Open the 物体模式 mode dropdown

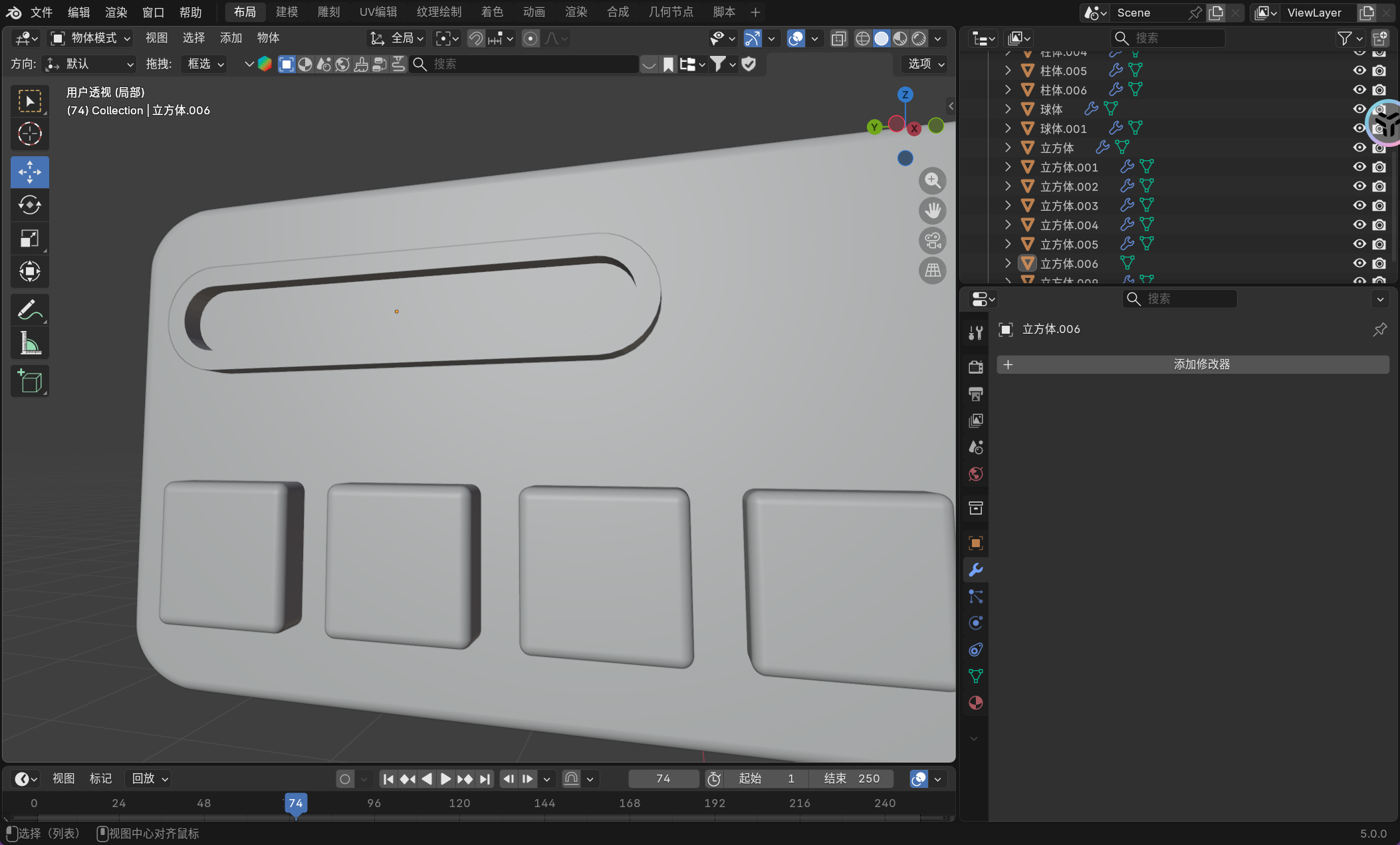click(92, 39)
